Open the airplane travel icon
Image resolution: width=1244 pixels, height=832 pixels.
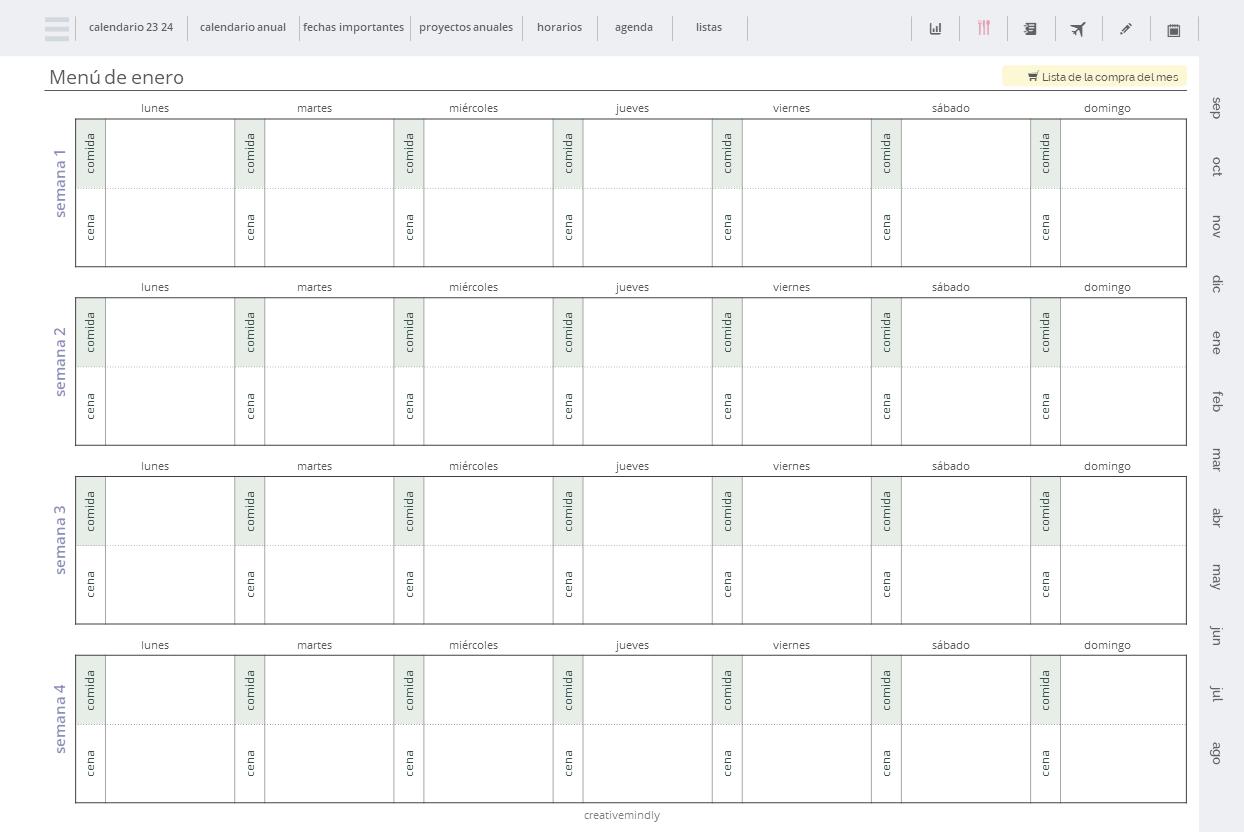[1078, 29]
